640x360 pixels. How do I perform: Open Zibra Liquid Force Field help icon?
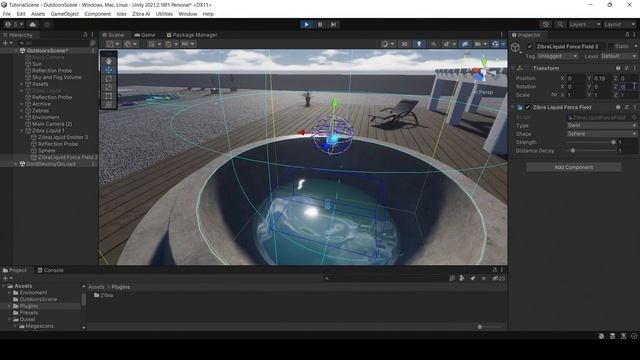[x=618, y=107]
